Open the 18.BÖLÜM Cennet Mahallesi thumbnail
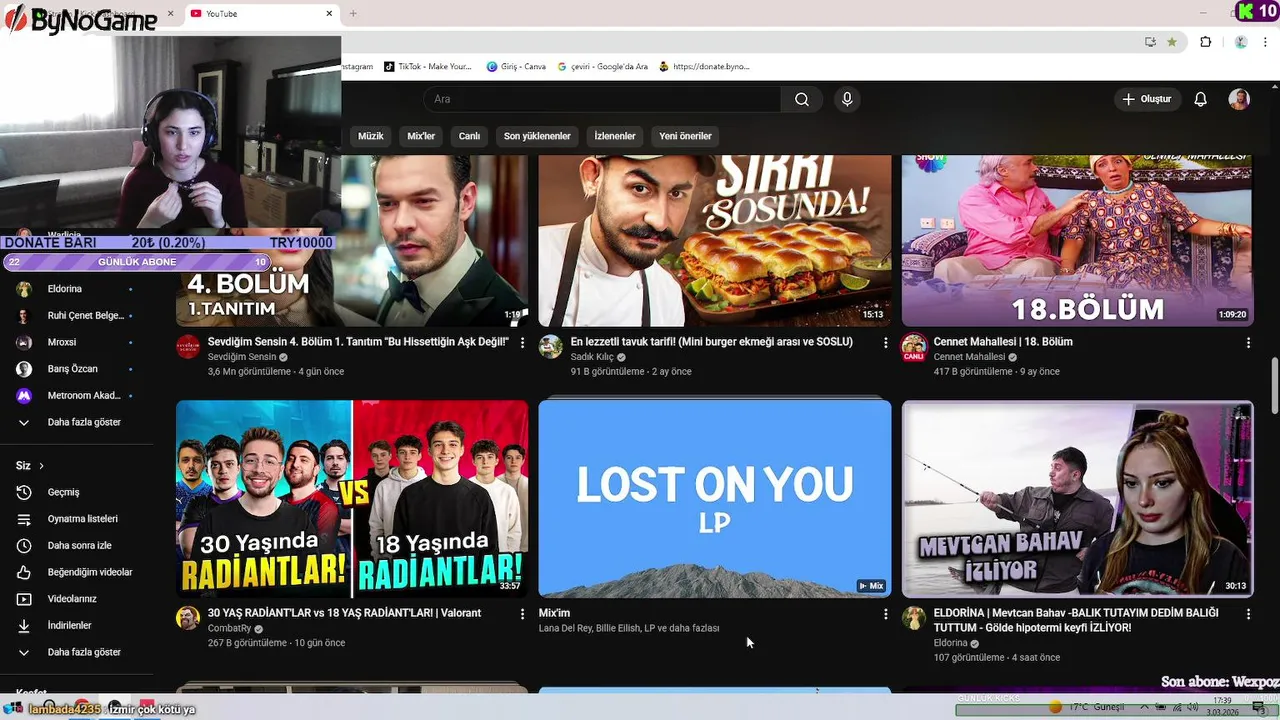Viewport: 1280px width, 720px height. click(x=1077, y=240)
